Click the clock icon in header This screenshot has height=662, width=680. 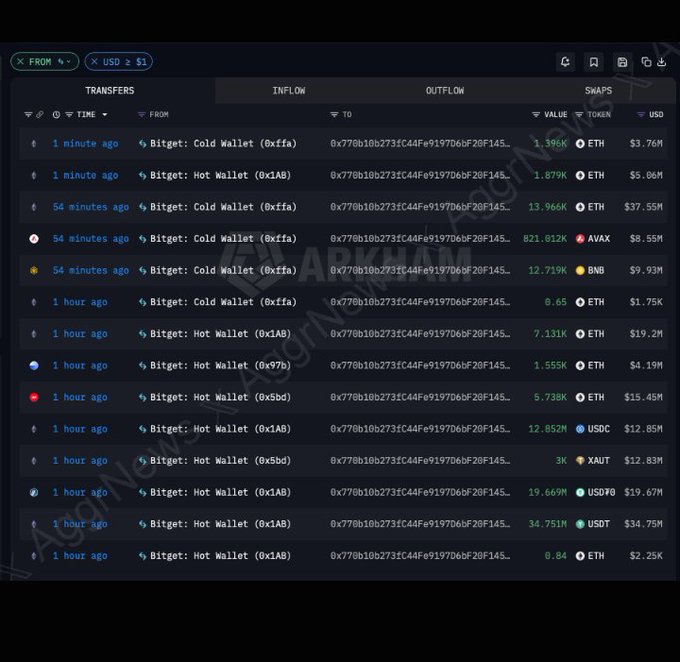(56, 115)
